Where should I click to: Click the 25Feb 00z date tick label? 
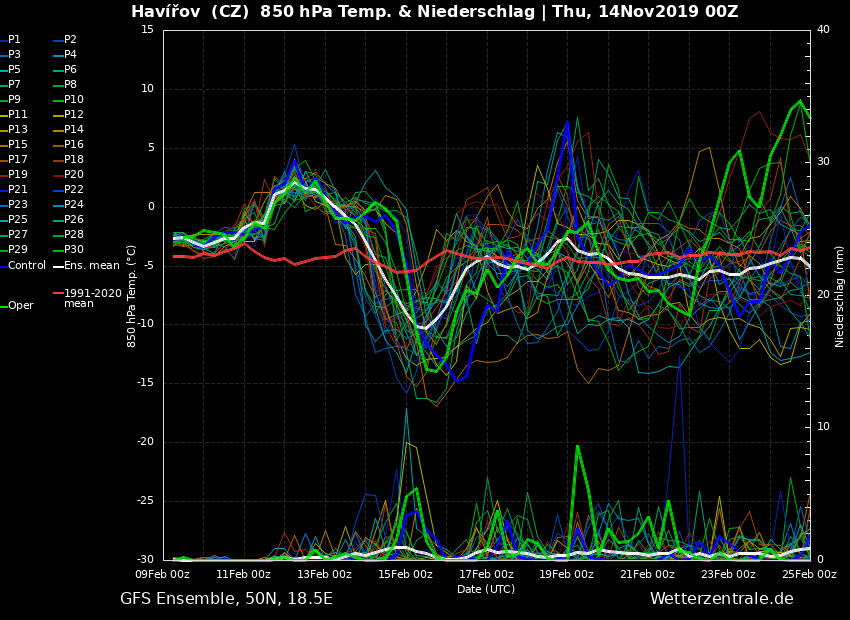tap(808, 574)
